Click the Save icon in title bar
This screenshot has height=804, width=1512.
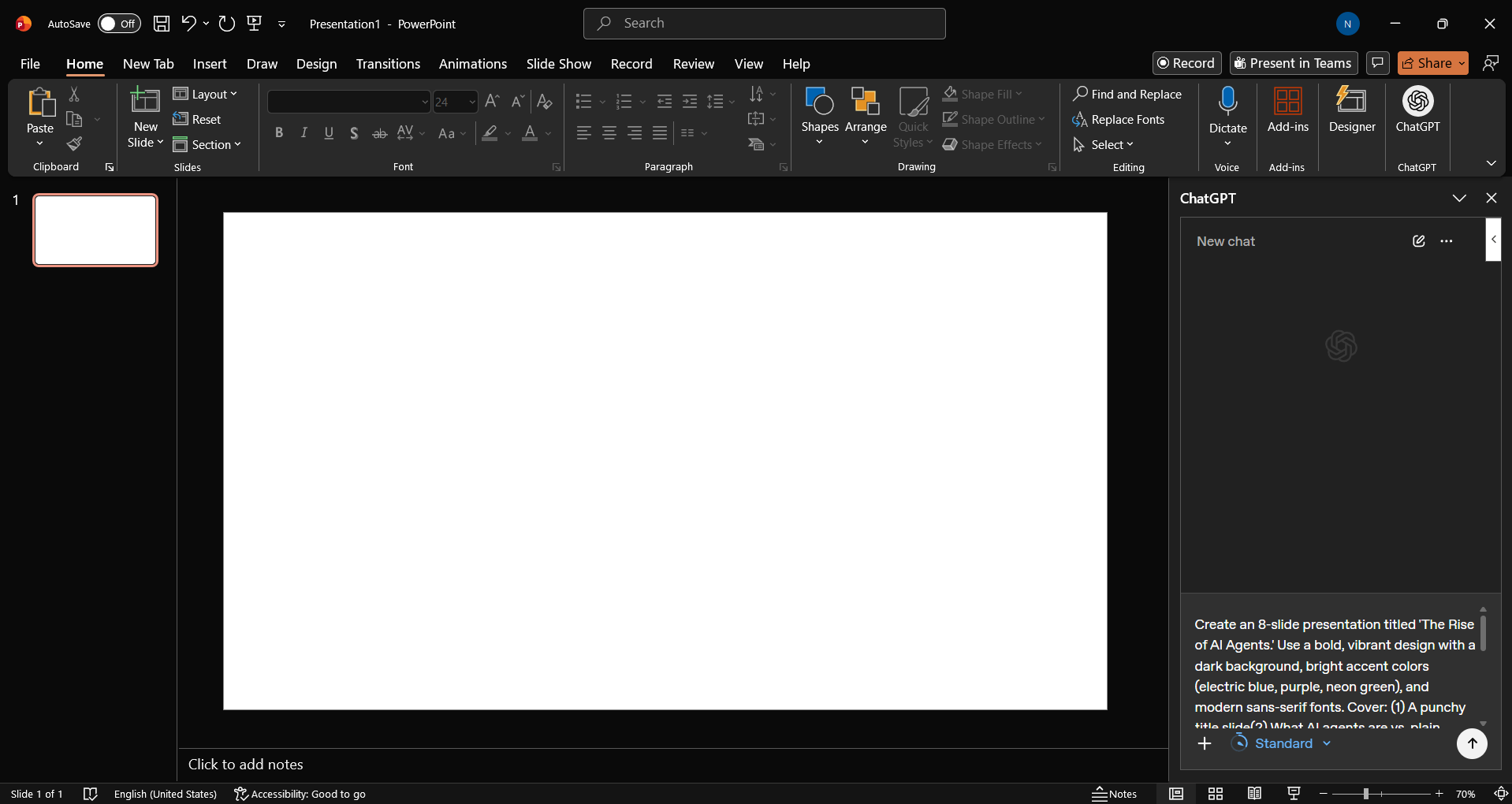(162, 24)
